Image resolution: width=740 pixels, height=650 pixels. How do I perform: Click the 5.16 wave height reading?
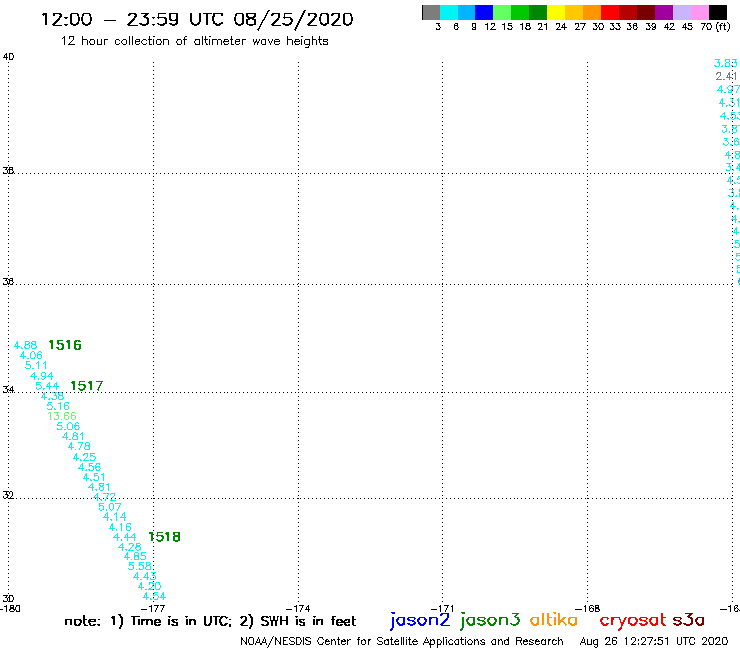click(58, 406)
